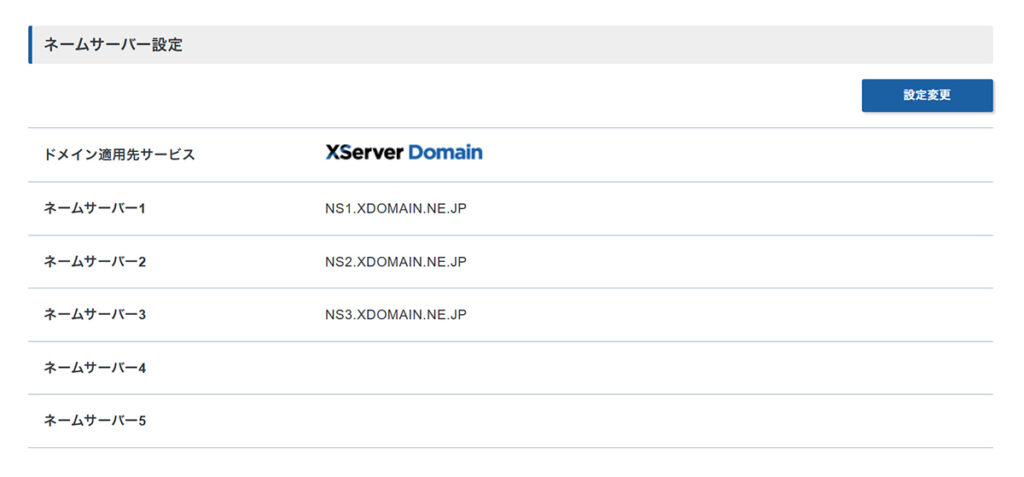Click the NS1.XDOMAIN.NE.JP value
The width and height of the screenshot is (1024, 477).
point(396,208)
